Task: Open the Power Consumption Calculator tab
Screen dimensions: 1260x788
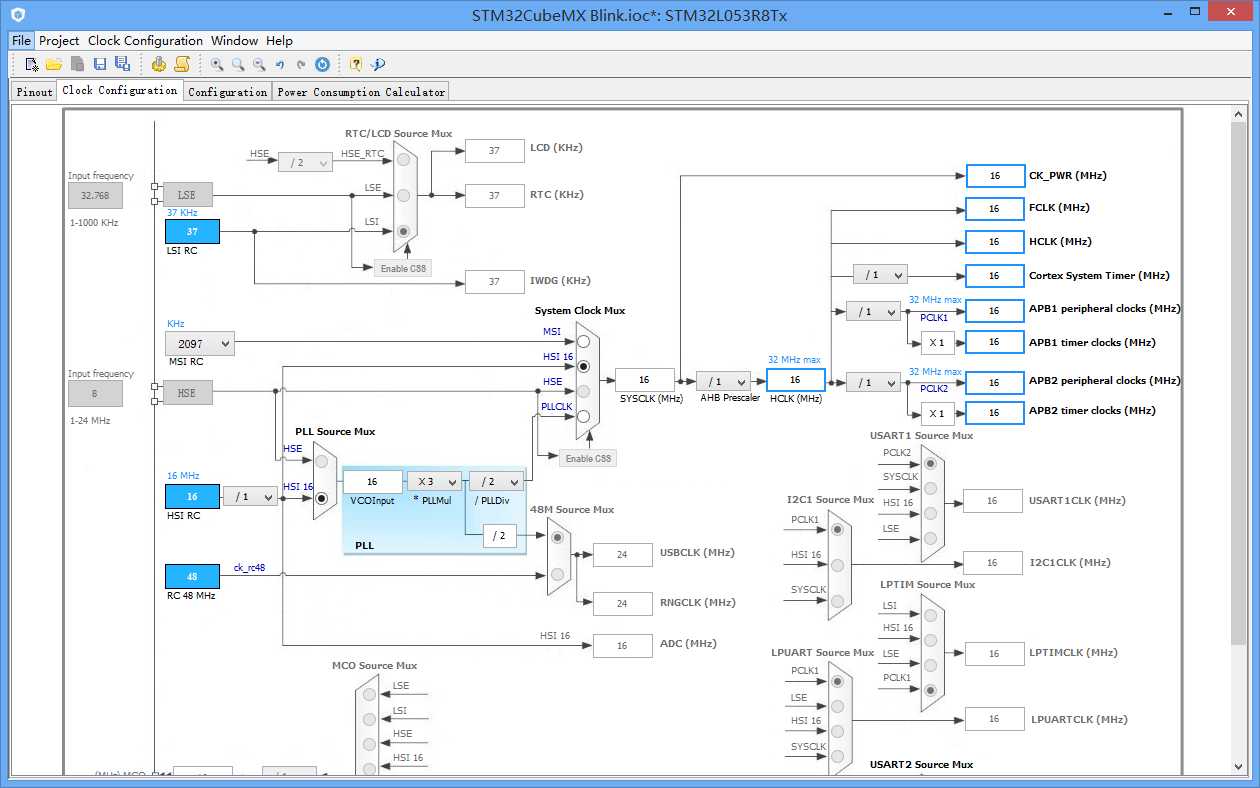Action: (x=361, y=91)
